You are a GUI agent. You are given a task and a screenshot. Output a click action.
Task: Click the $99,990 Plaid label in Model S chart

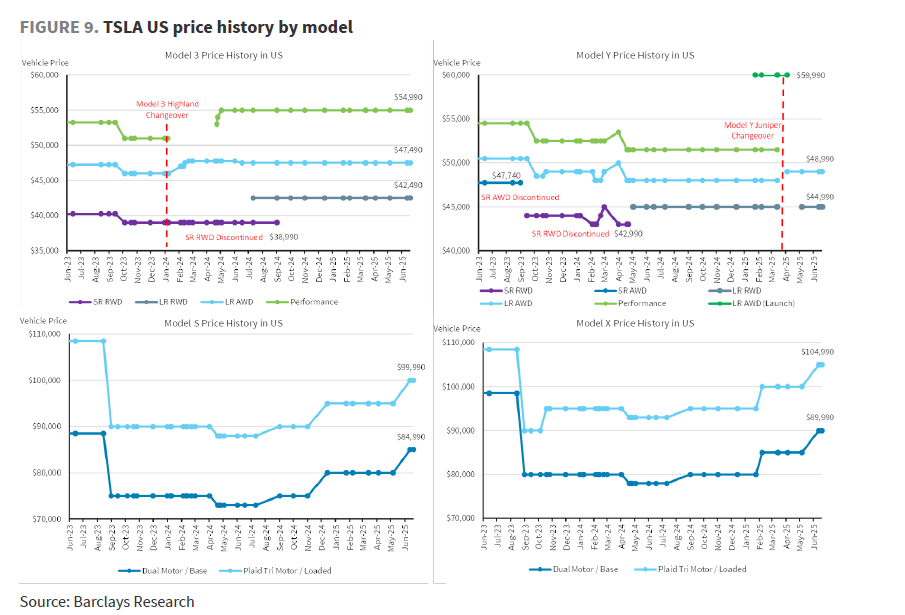[x=411, y=367]
